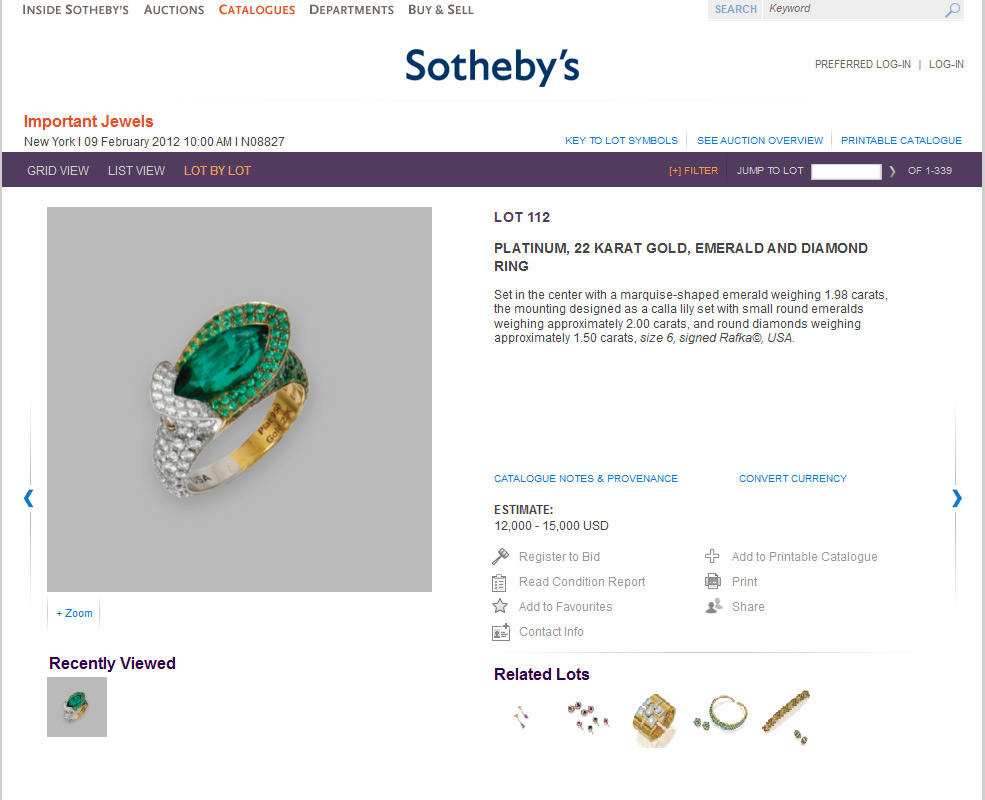Switch to List View
985x800 pixels.
[x=136, y=171]
